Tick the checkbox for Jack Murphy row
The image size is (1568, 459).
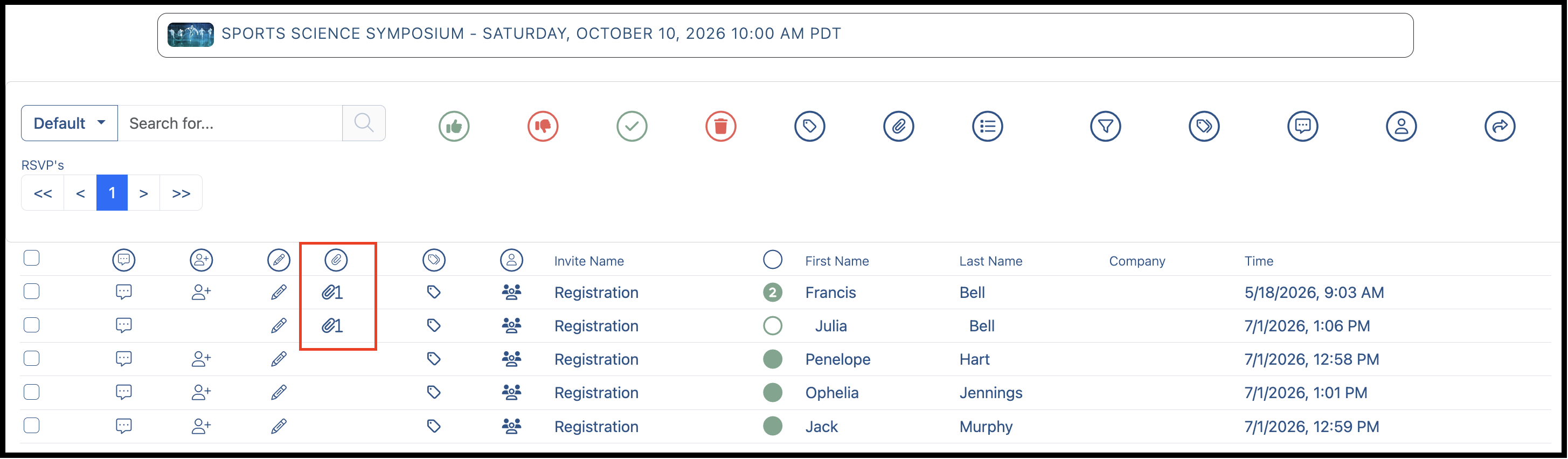[x=32, y=426]
